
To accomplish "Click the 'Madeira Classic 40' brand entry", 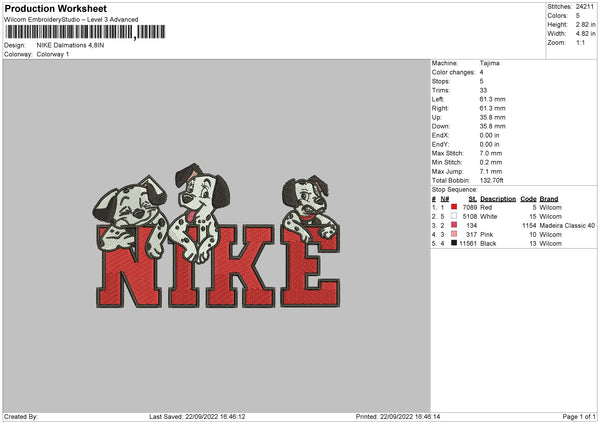I will 567,226.
